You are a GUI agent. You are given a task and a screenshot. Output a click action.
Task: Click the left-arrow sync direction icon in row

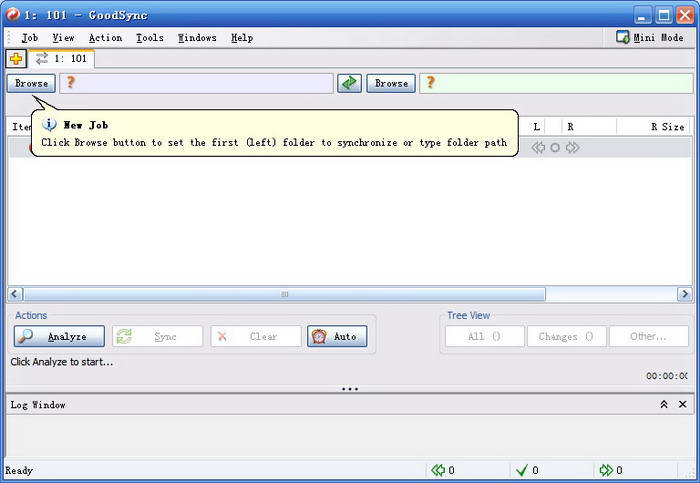coord(538,148)
